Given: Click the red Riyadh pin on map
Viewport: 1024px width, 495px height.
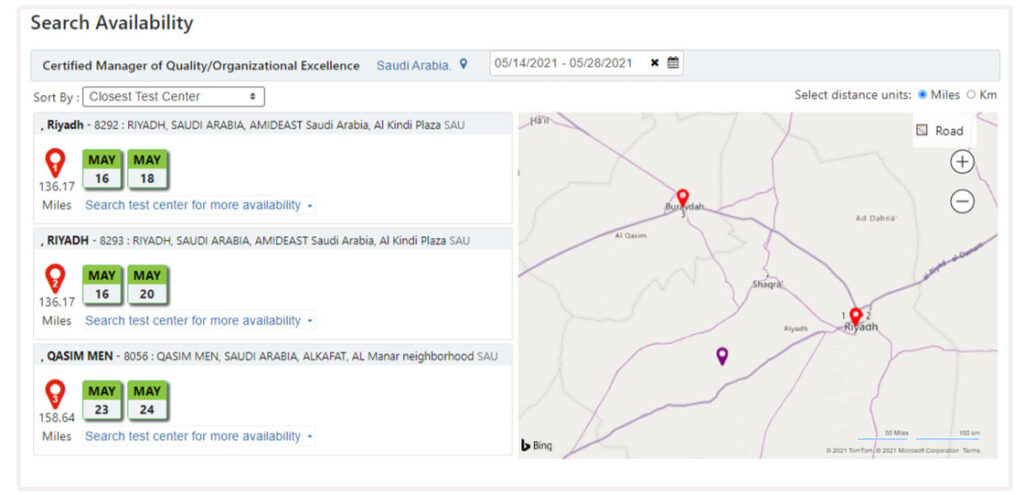Looking at the screenshot, I should point(855,317).
